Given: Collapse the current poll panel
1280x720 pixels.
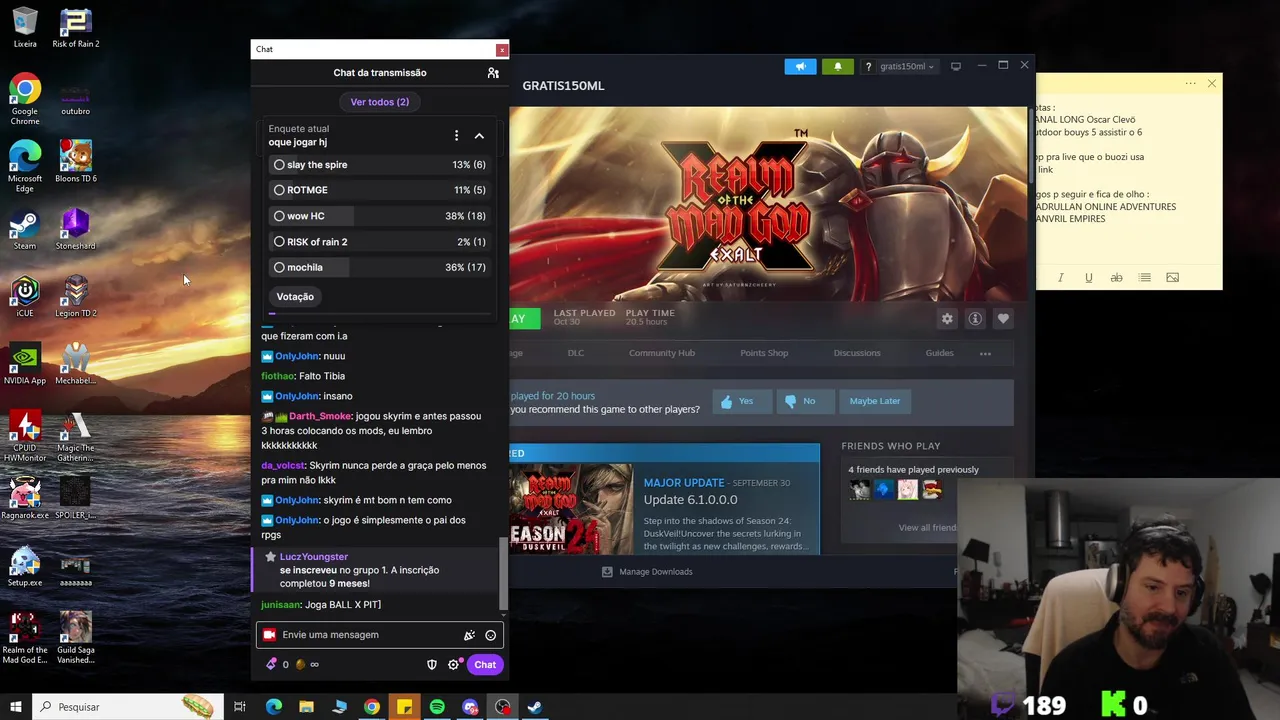Looking at the screenshot, I should tap(479, 136).
